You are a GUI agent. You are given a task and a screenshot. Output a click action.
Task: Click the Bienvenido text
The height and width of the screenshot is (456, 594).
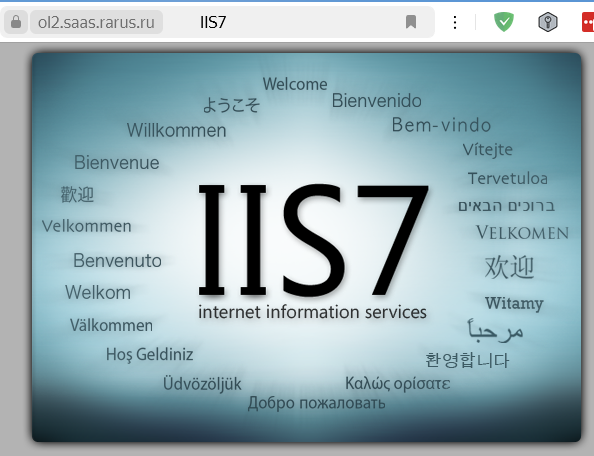point(377,101)
